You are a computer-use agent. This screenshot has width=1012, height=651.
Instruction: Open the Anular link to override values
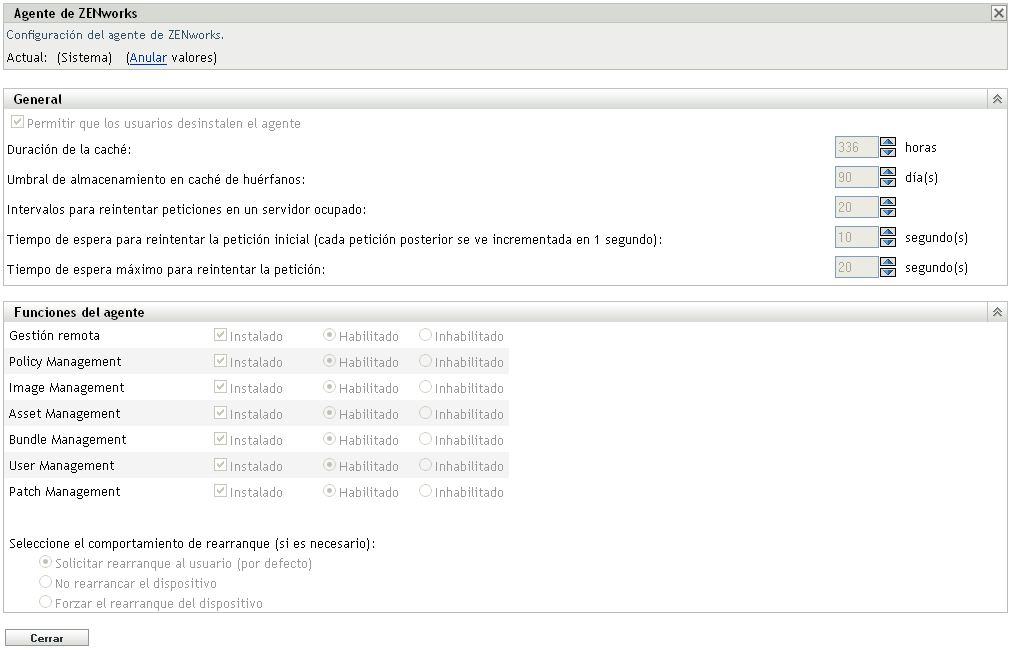[x=147, y=57]
